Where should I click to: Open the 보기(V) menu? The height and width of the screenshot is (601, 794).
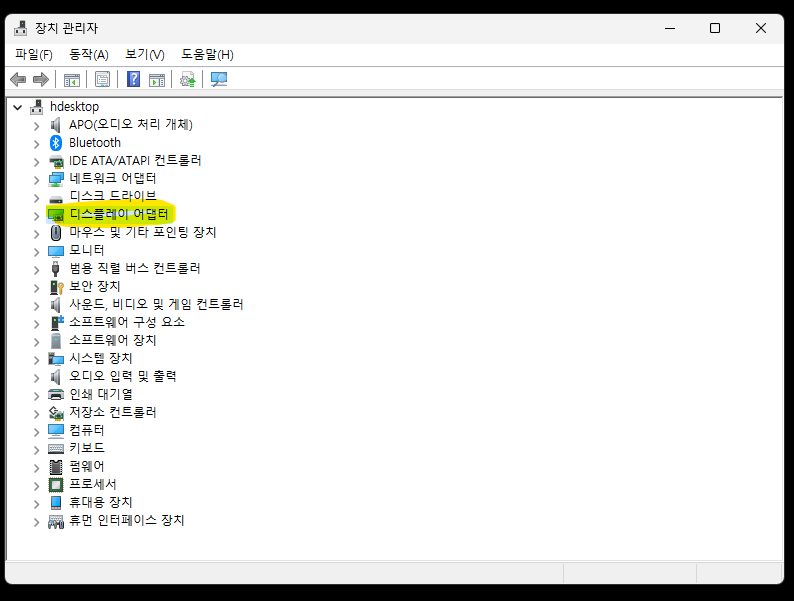[145, 54]
